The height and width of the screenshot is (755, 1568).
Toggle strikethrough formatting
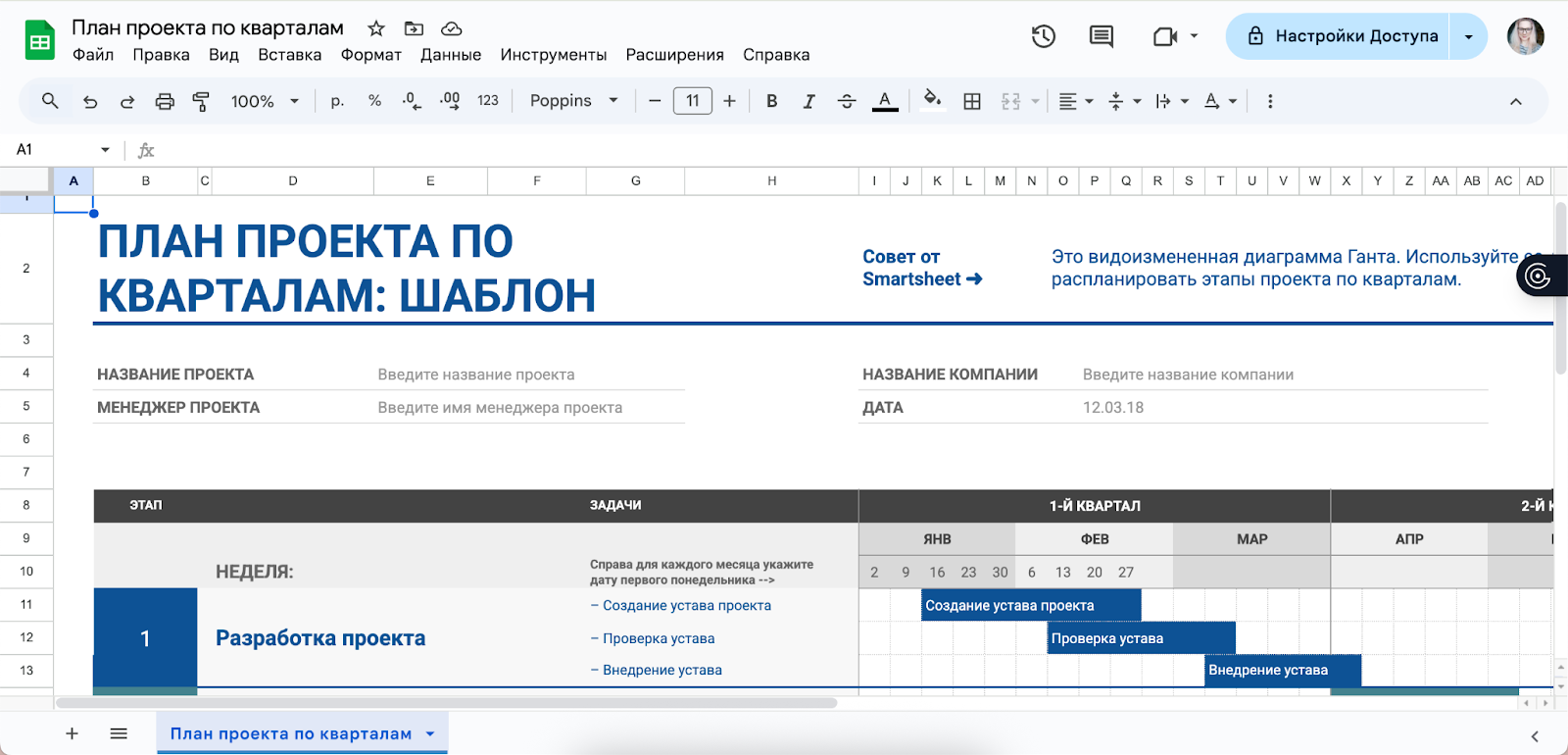coord(847,101)
